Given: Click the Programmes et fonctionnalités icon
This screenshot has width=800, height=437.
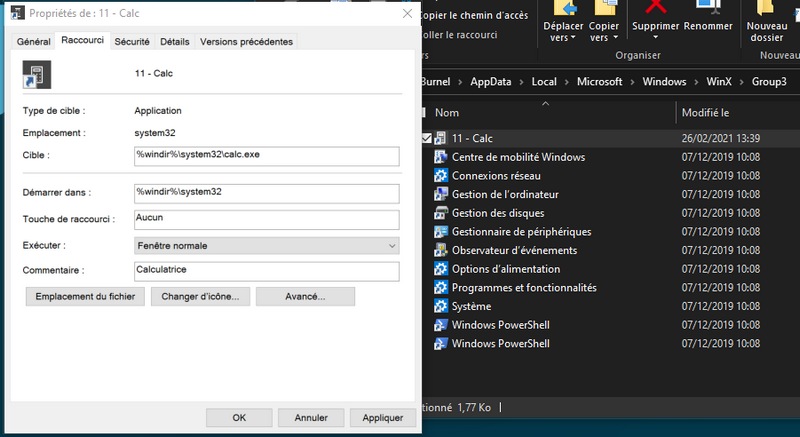Looking at the screenshot, I should pos(440,288).
